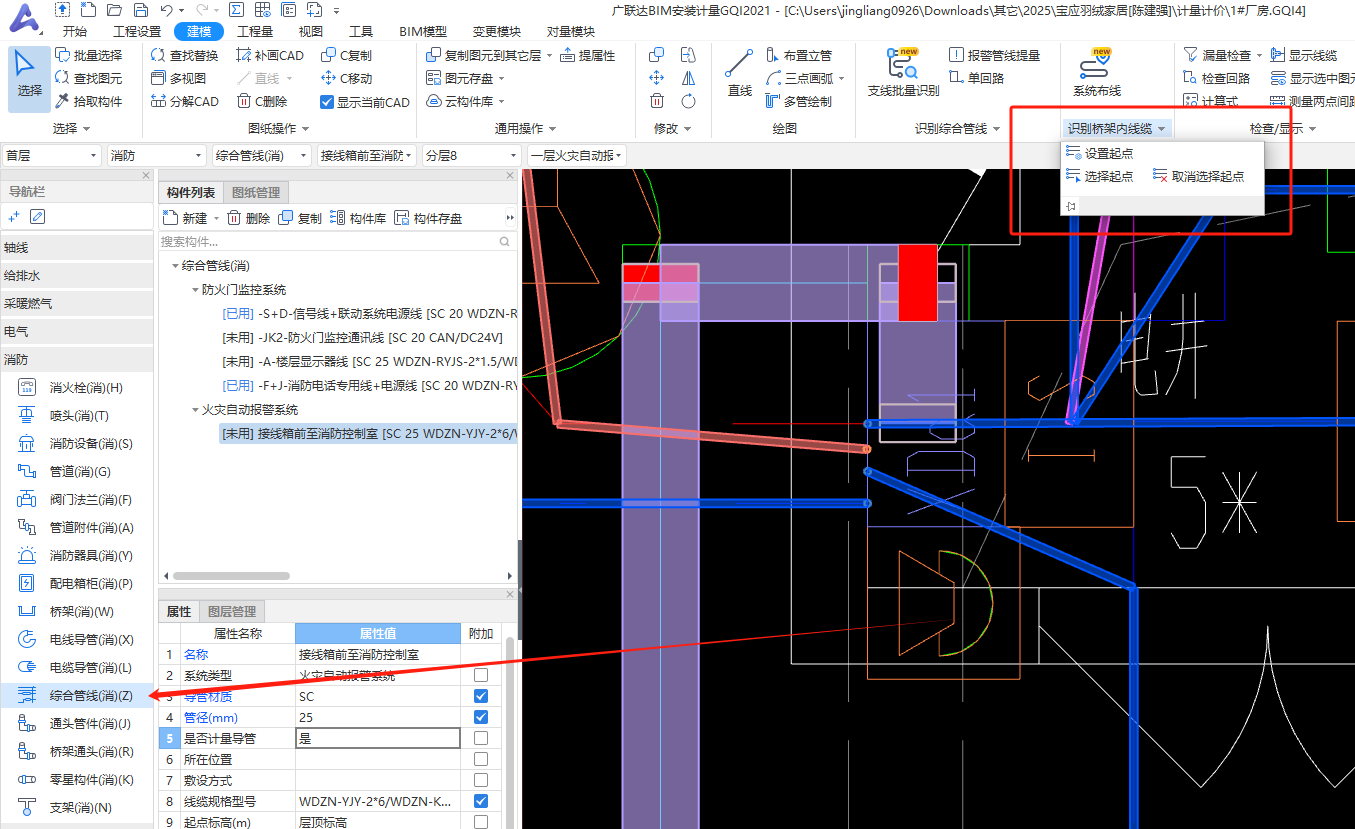Open the 工程设置 ribbon tab

[137, 31]
